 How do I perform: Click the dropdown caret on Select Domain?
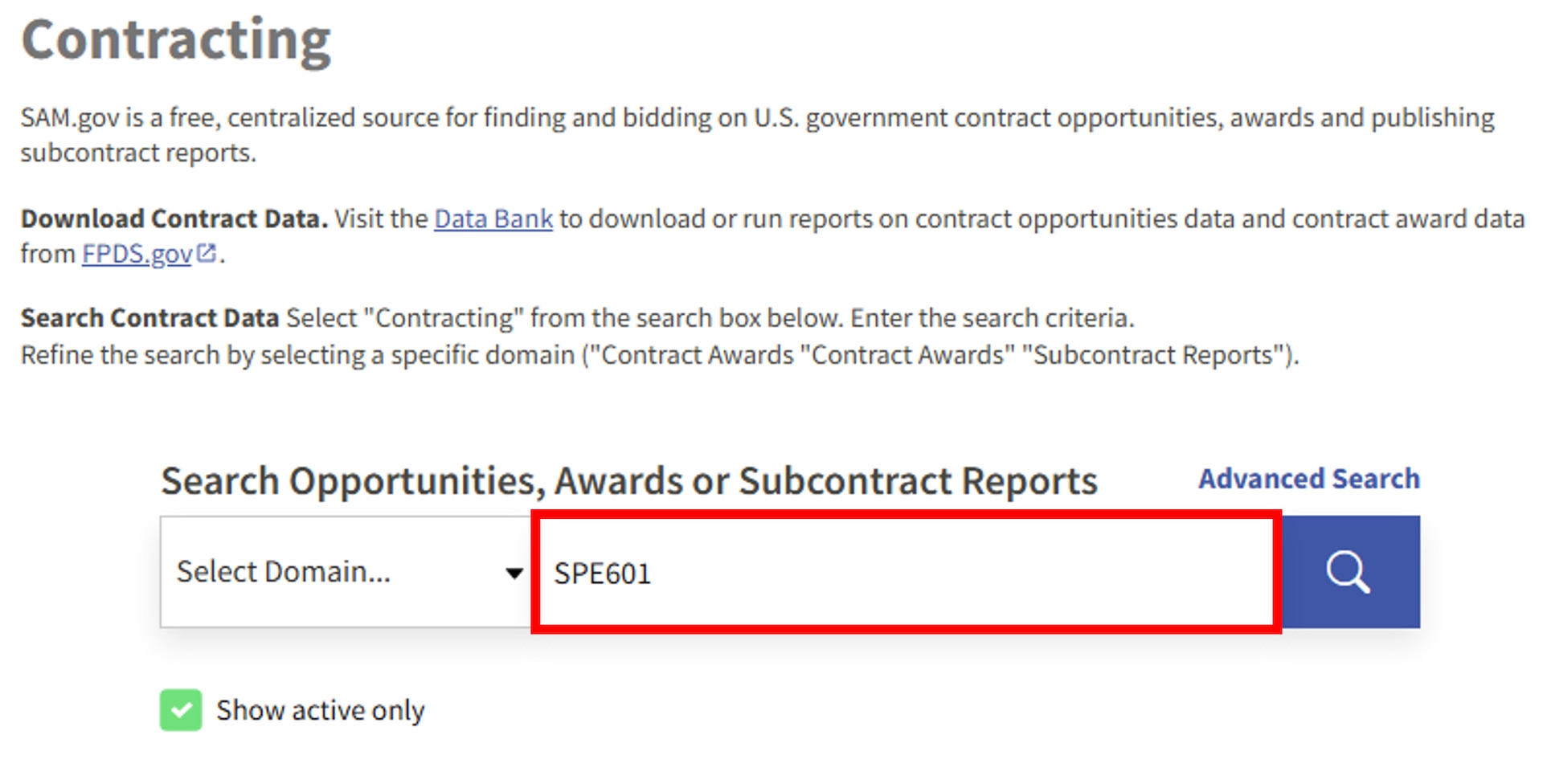click(514, 572)
